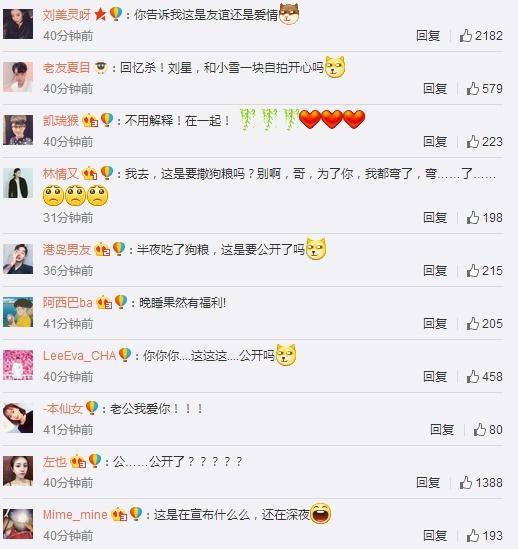The width and height of the screenshot is (518, 549).
Task: Click the red star badge next to 刘美灵呀
Action: pos(101,15)
